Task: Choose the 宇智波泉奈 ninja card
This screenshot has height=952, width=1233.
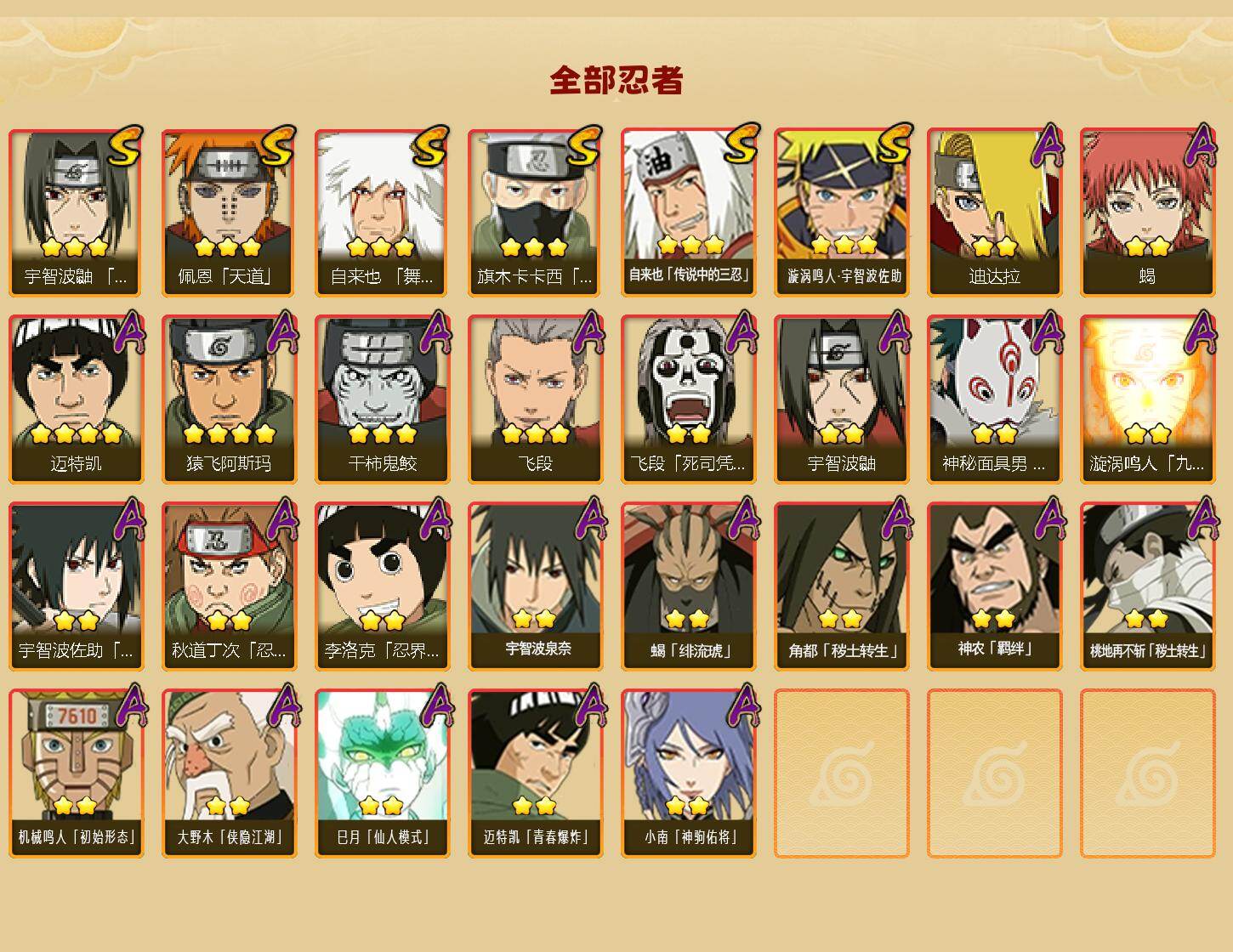Action: coord(535,586)
